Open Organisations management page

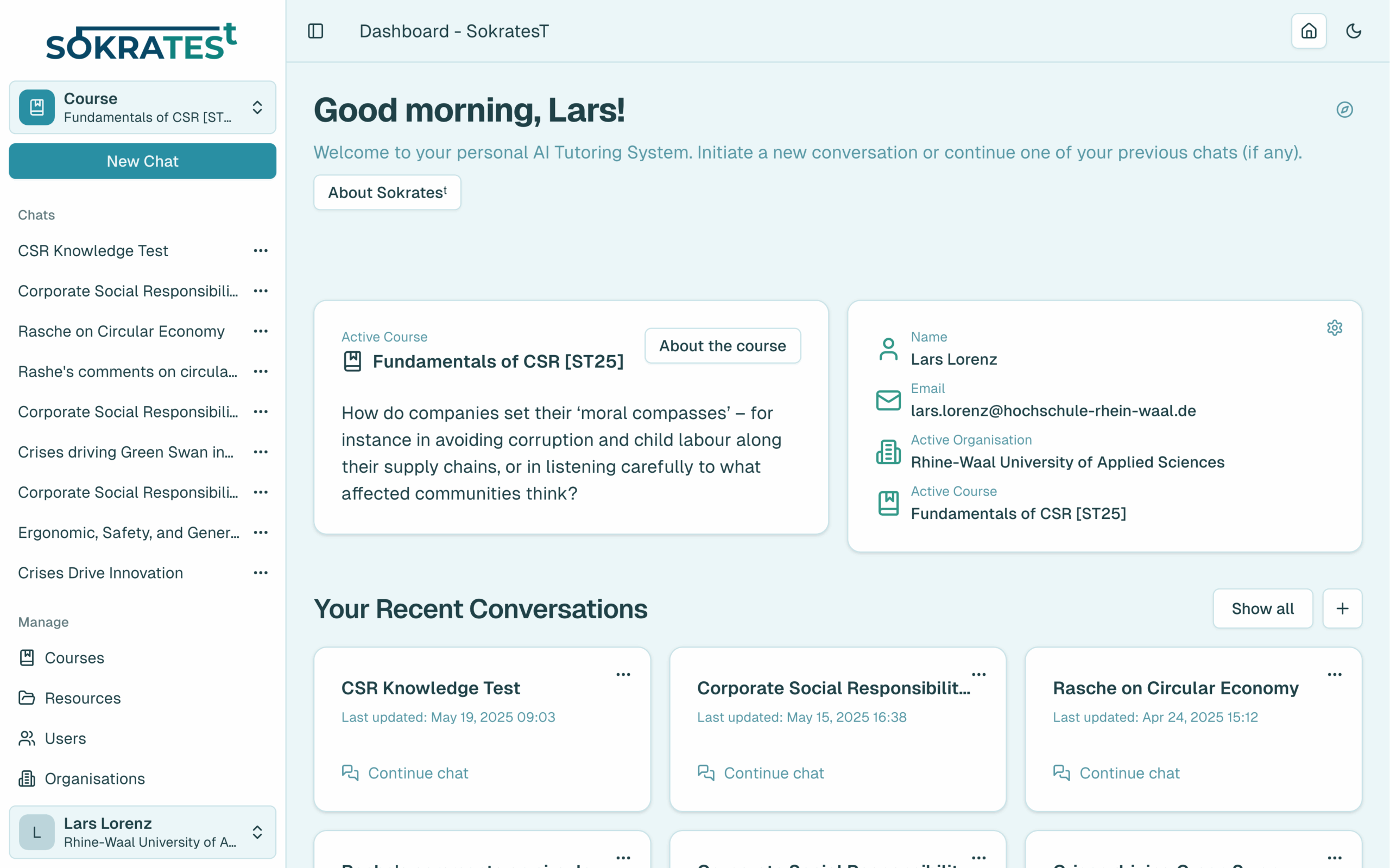81,779
